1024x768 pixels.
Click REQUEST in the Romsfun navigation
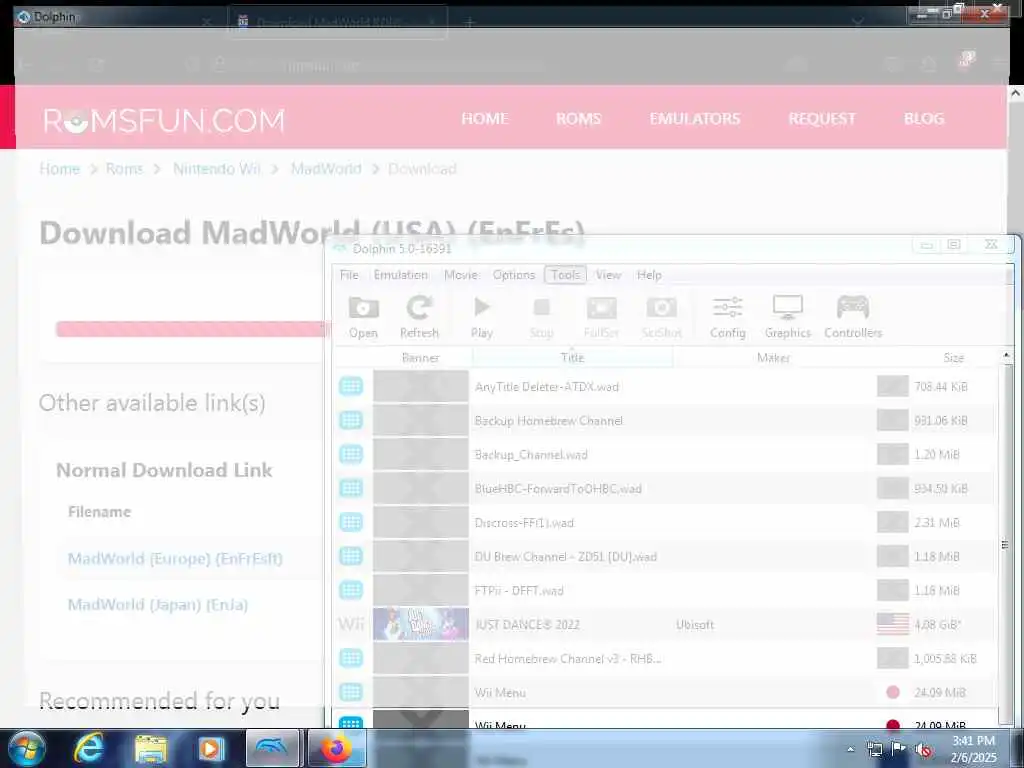pos(822,118)
